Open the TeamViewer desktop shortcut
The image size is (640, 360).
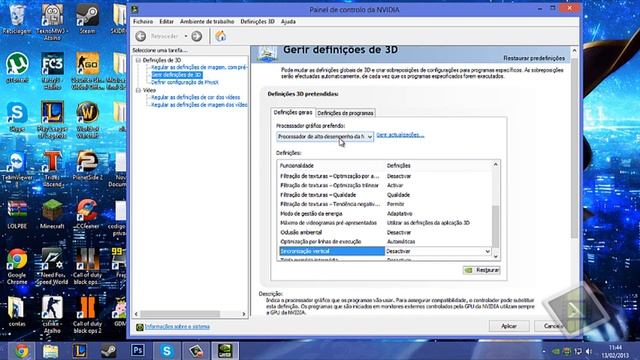17,169
